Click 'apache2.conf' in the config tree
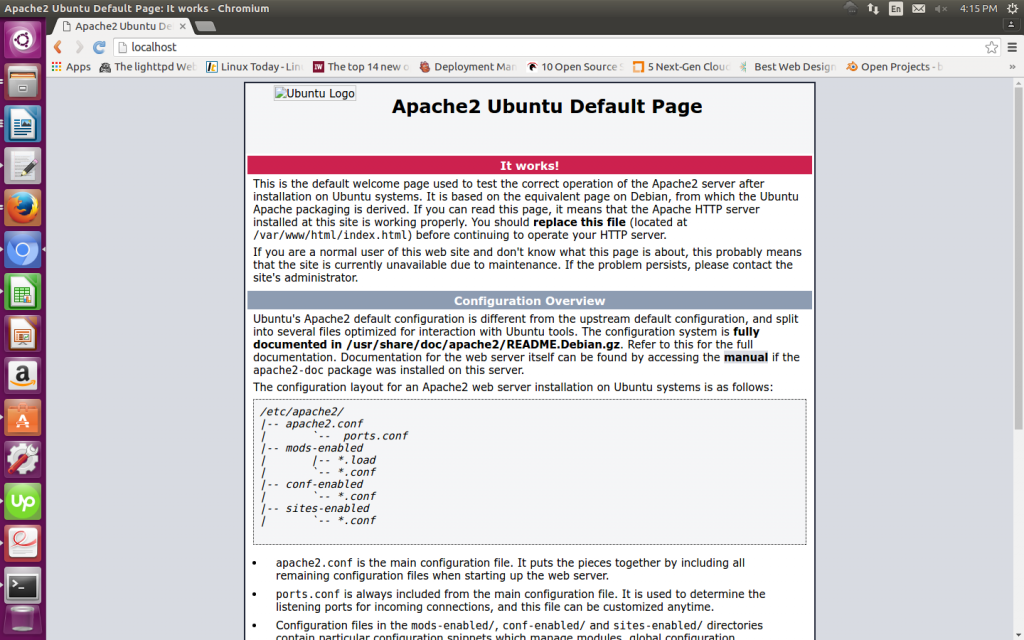The height and width of the screenshot is (640, 1024). pyautogui.click(x=324, y=424)
